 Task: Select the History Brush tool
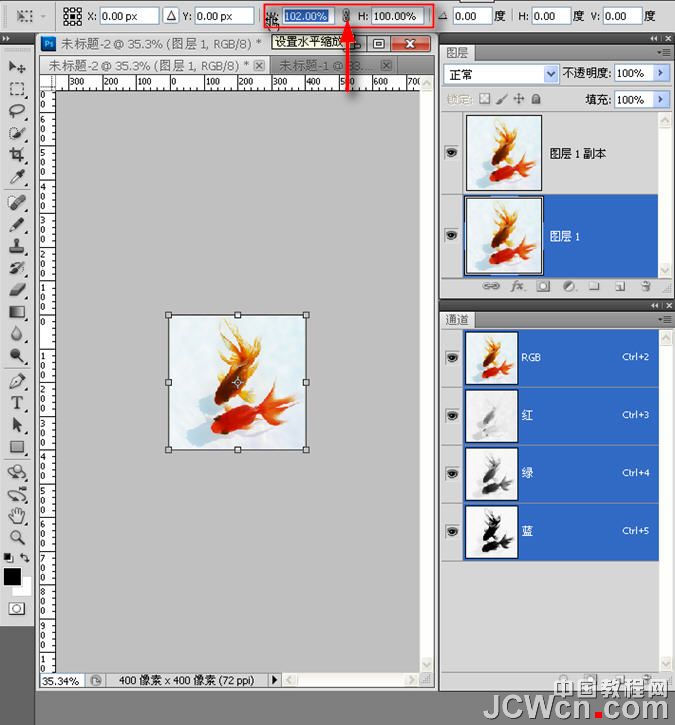(17, 268)
